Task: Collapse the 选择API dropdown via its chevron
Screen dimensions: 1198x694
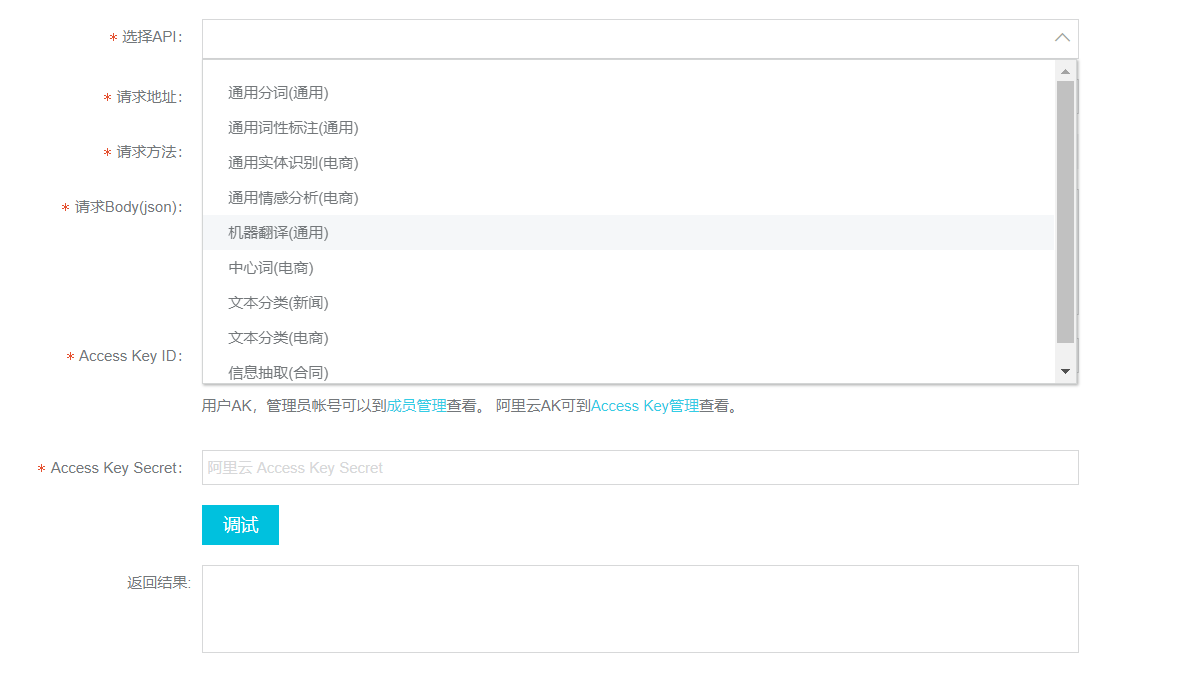Action: click(x=1062, y=37)
